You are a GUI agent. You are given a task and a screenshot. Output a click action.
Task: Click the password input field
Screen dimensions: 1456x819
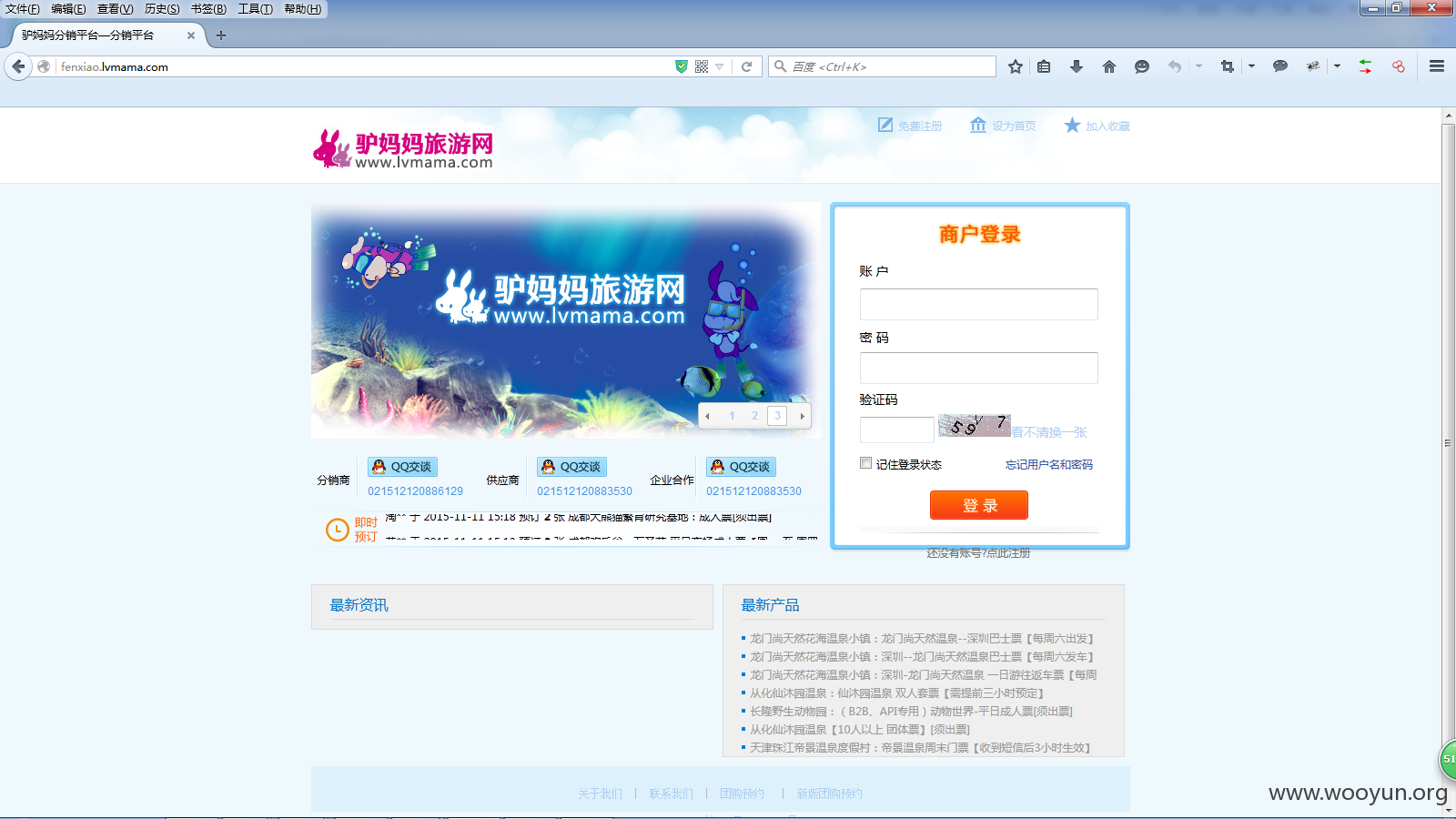tap(979, 368)
